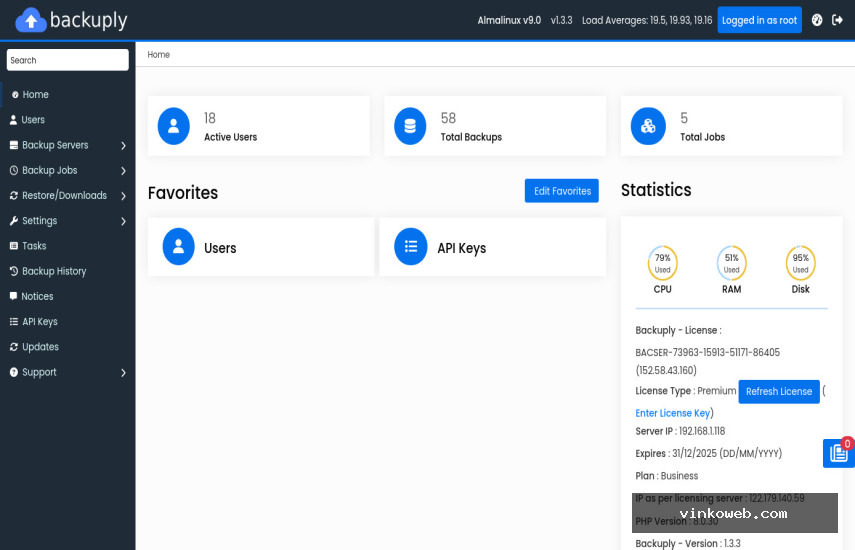The width and height of the screenshot is (855, 550).
Task: Click the 5 Total Jobs count
Action: (x=684, y=118)
